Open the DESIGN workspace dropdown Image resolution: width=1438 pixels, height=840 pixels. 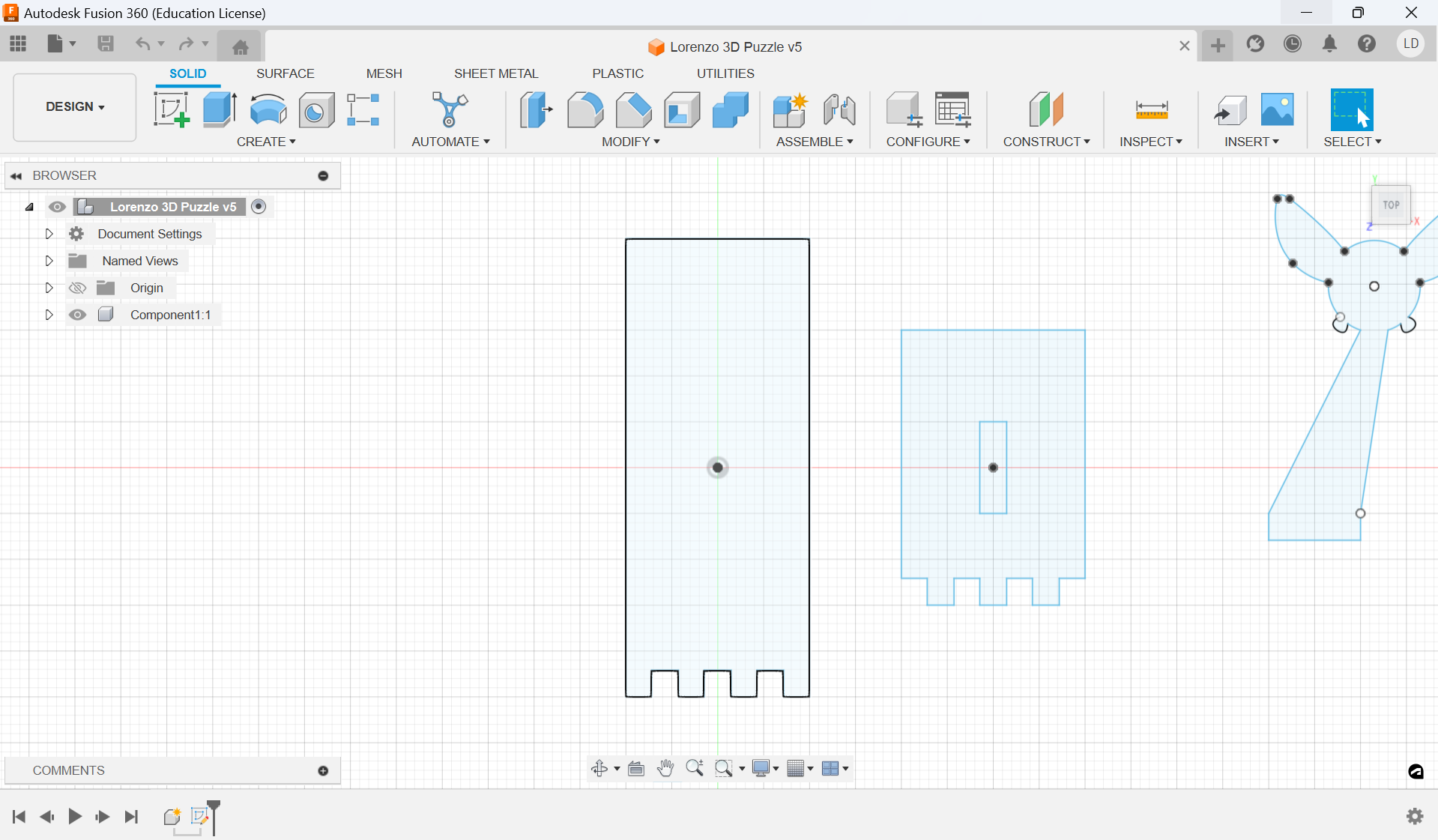(75, 107)
